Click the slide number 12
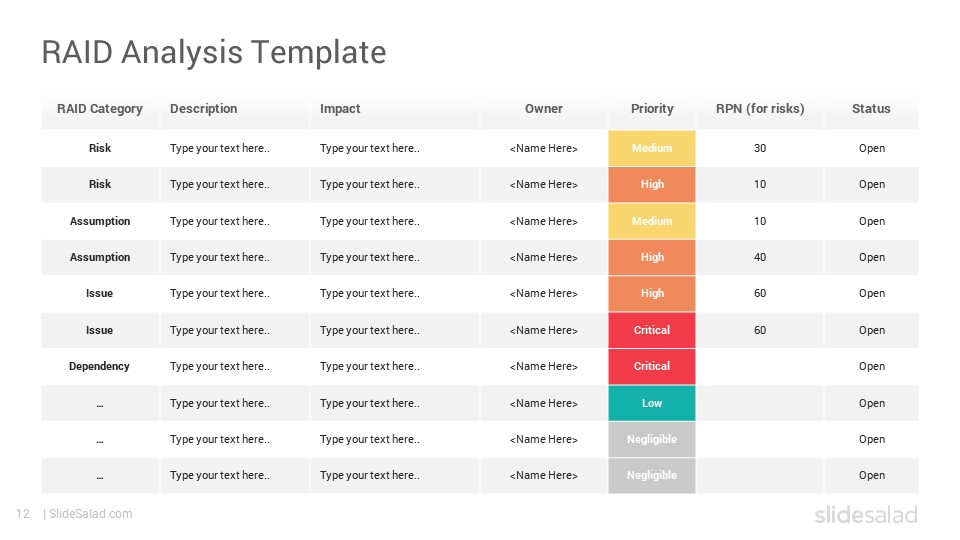The width and height of the screenshot is (960, 540). pos(23,514)
